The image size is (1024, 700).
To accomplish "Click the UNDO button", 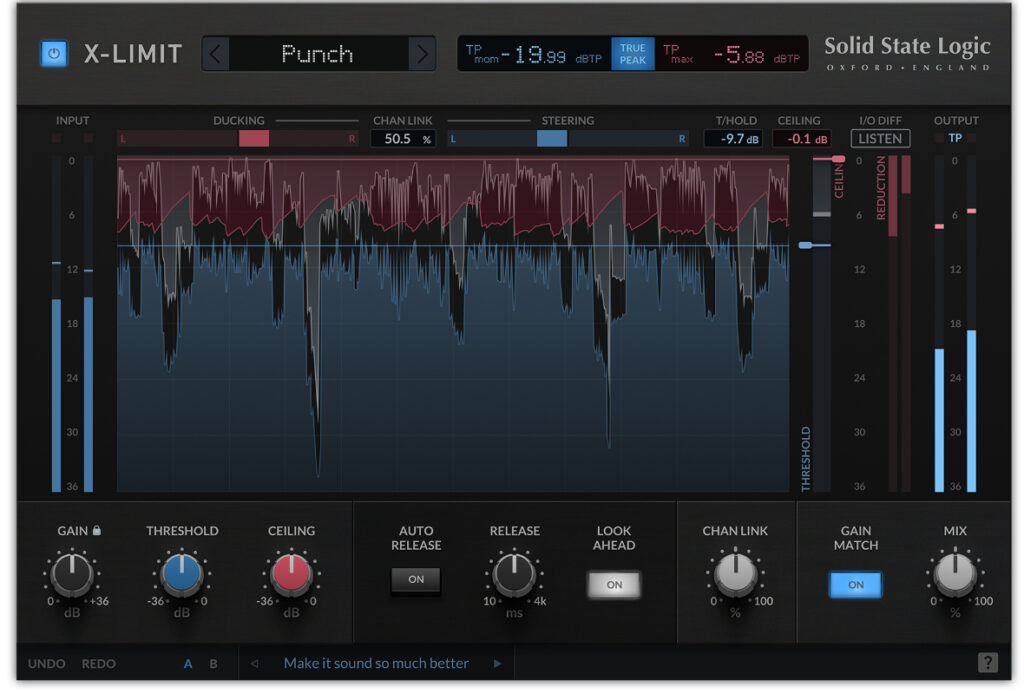I will [x=46, y=663].
